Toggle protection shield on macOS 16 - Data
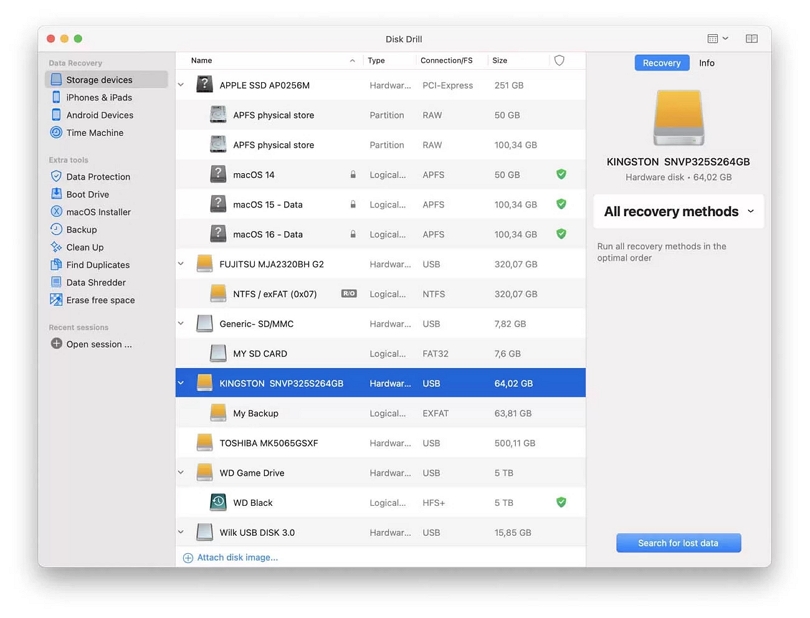This screenshot has width=810, height=618. pyautogui.click(x=561, y=234)
